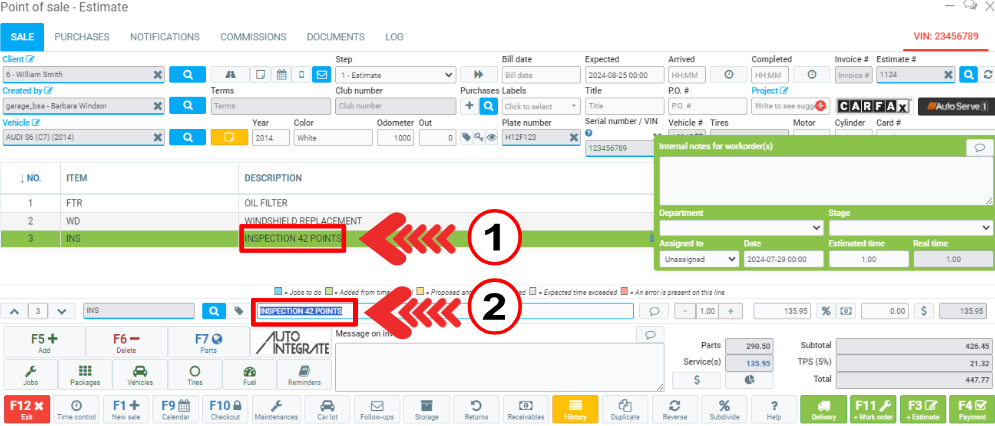
Task: Click the email envelope icon beside Step
Action: [321, 74]
